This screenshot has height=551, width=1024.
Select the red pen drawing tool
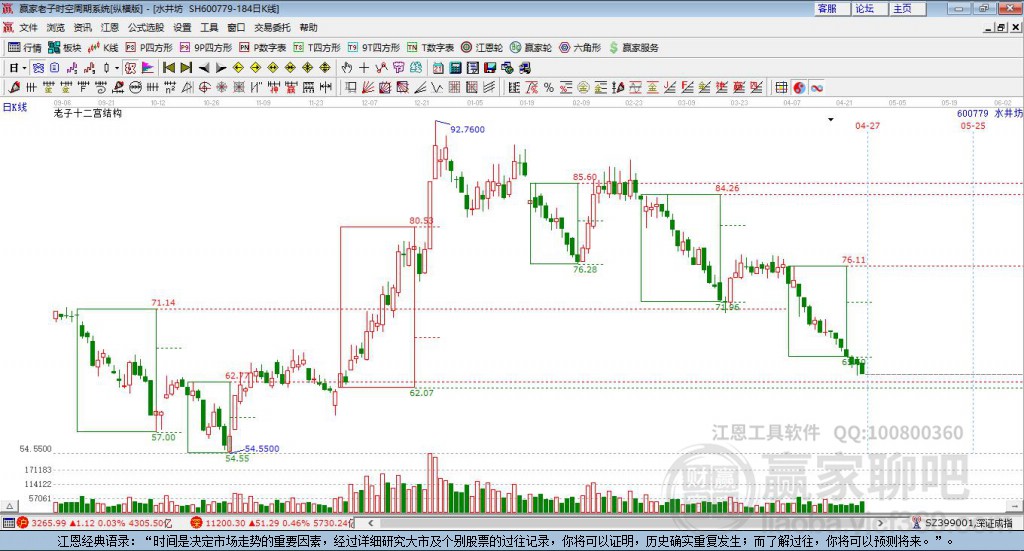(14, 87)
